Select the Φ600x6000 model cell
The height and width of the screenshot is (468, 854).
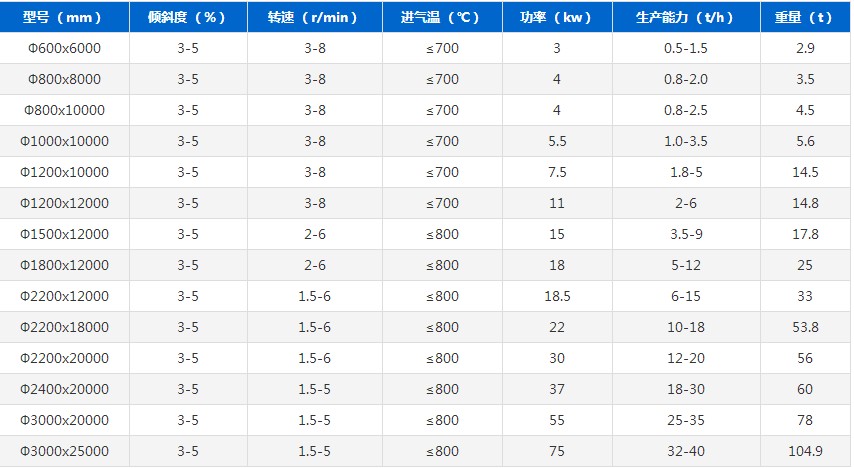tap(64, 48)
